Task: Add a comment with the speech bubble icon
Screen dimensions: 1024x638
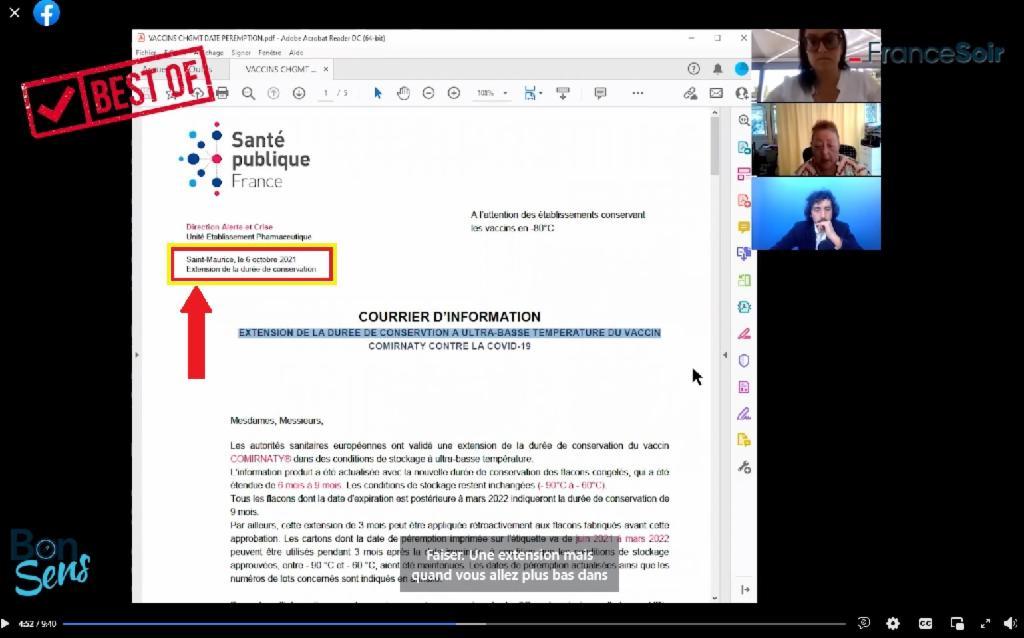Action: coord(600,93)
